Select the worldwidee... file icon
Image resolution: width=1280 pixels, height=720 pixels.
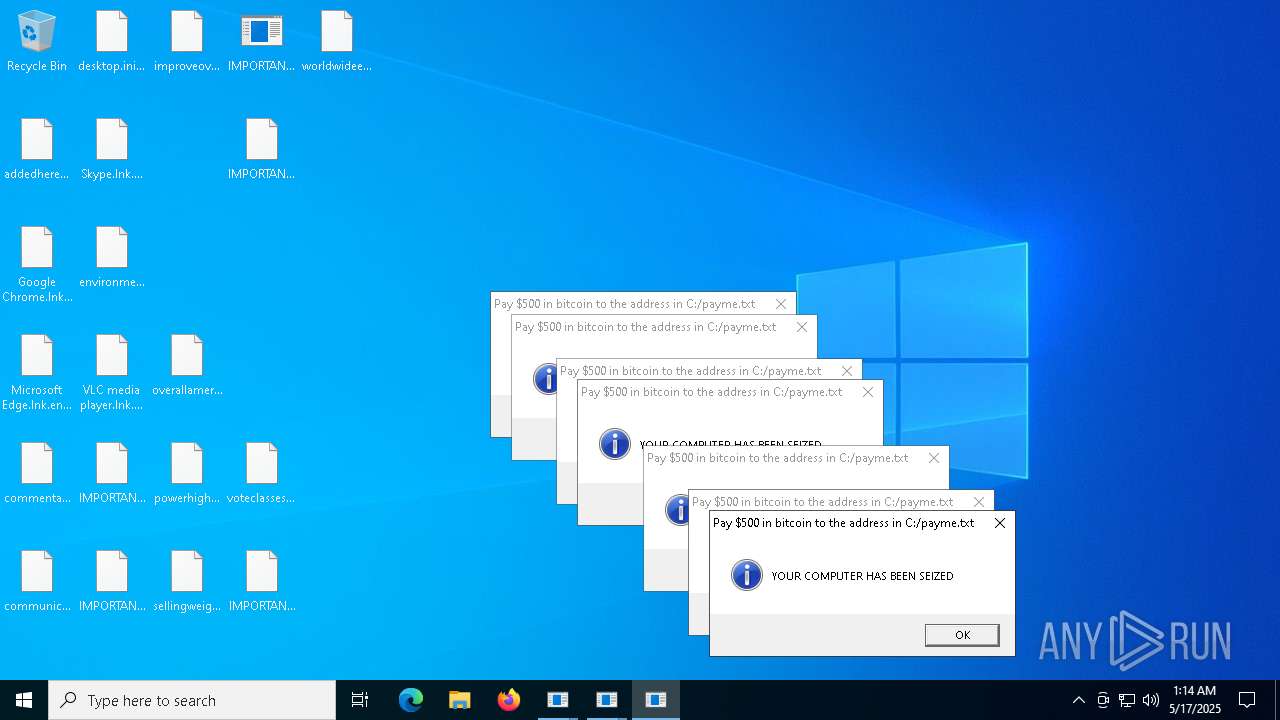(x=337, y=41)
